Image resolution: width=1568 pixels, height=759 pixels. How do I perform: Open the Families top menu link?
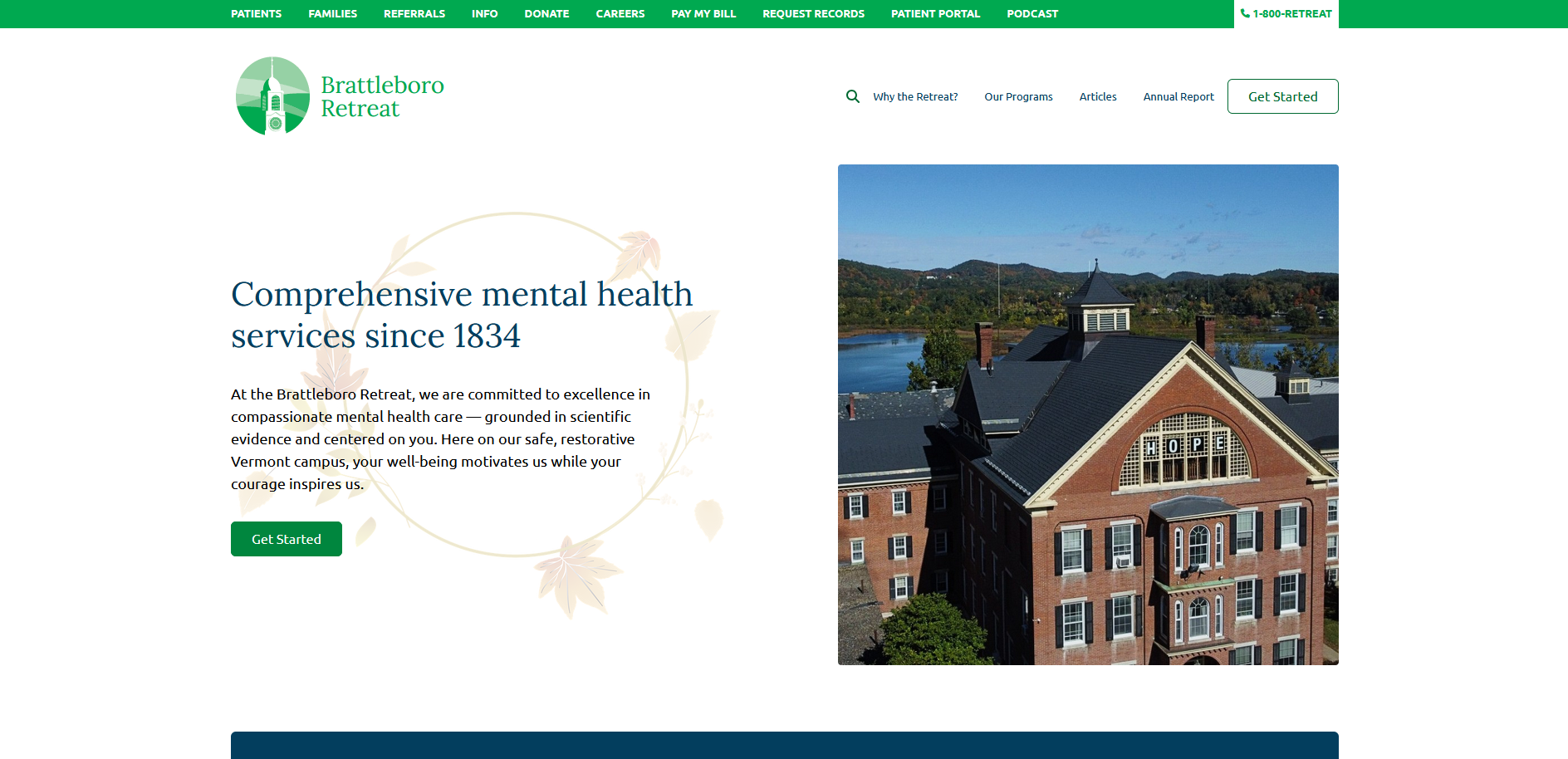(x=332, y=14)
